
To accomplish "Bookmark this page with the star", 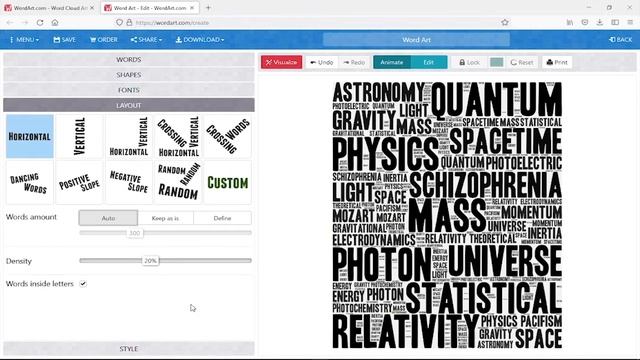I will click(x=505, y=22).
